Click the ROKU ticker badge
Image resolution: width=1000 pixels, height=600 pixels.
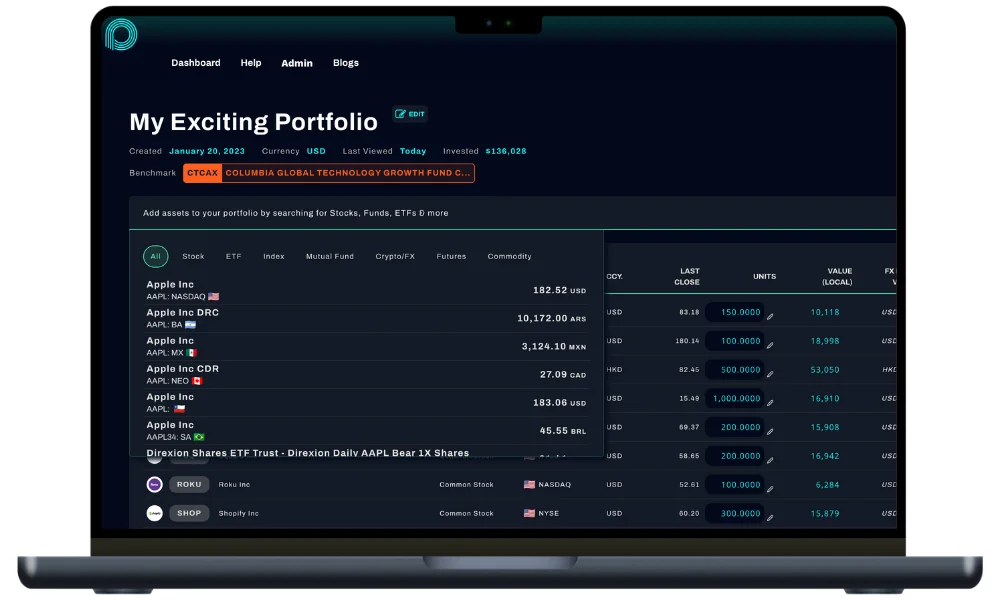[189, 484]
